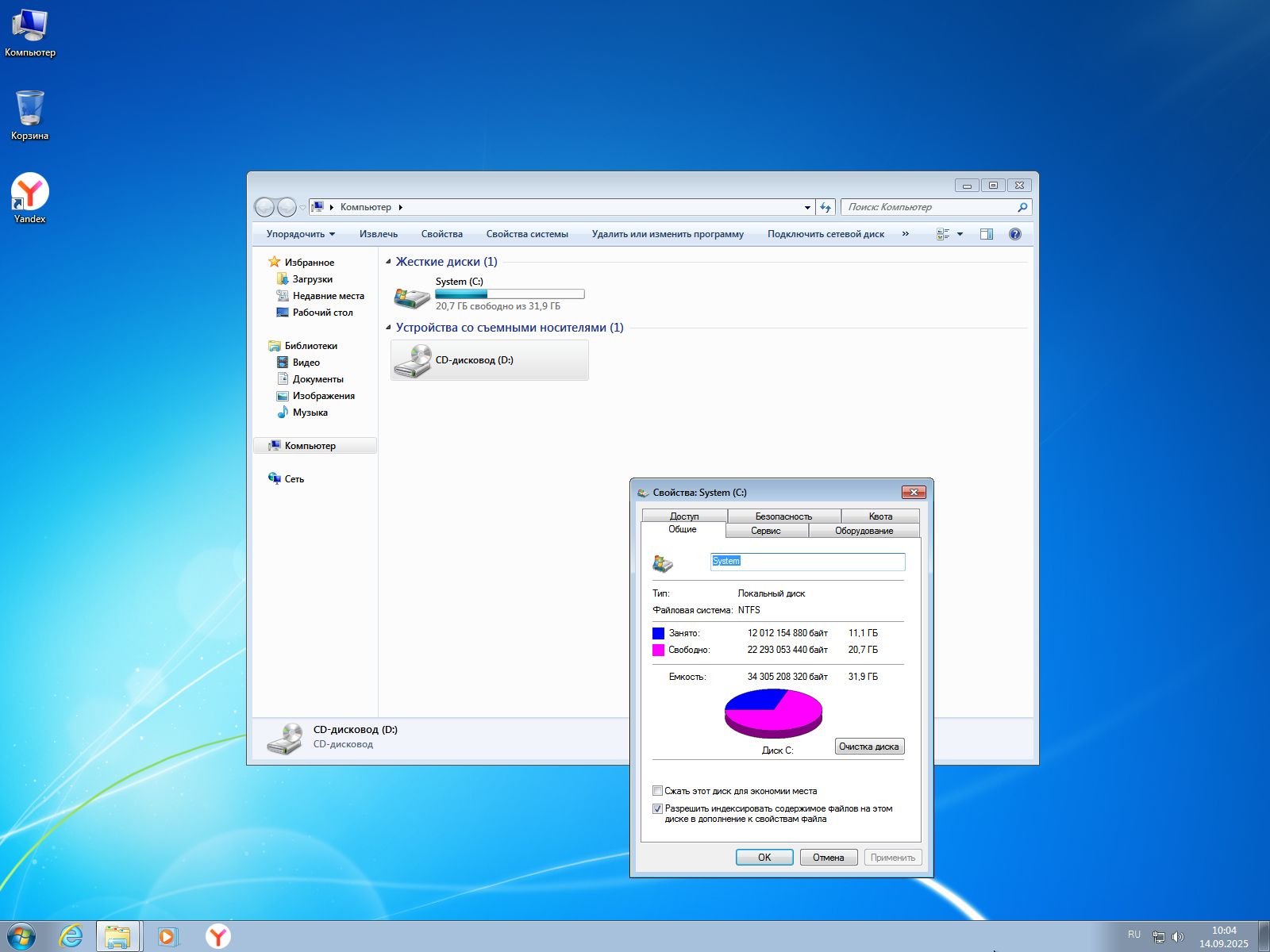Open the view options dropdown arrow

pos(960,234)
